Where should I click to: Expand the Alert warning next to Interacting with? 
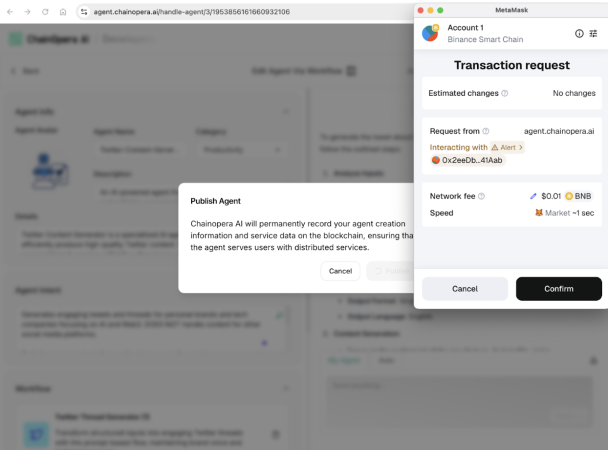pyautogui.click(x=507, y=147)
